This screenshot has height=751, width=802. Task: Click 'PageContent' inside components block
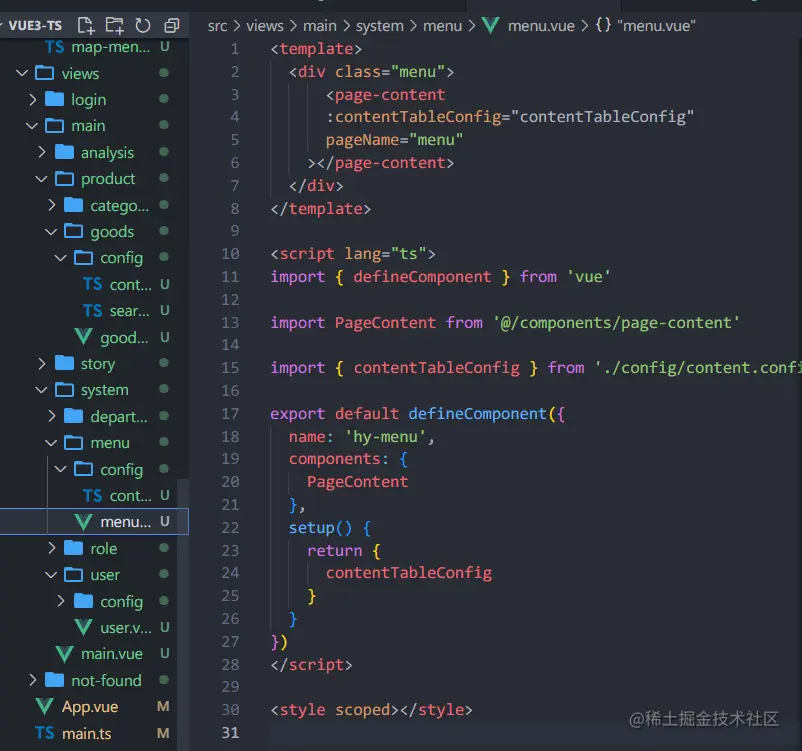click(x=358, y=481)
